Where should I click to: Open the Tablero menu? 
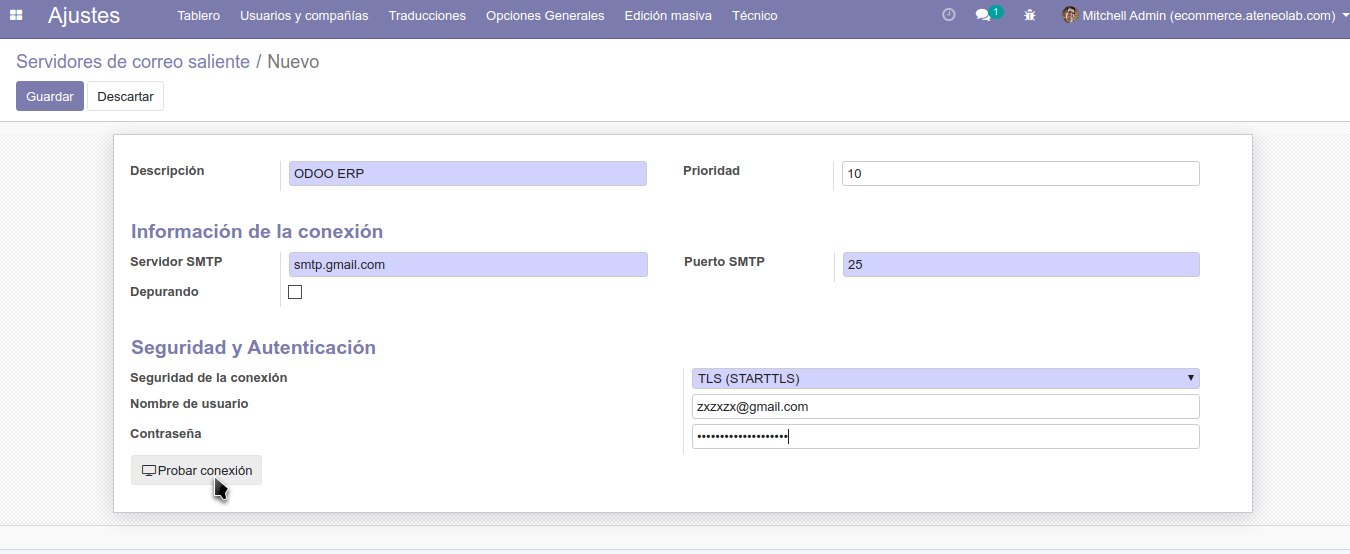(x=198, y=16)
